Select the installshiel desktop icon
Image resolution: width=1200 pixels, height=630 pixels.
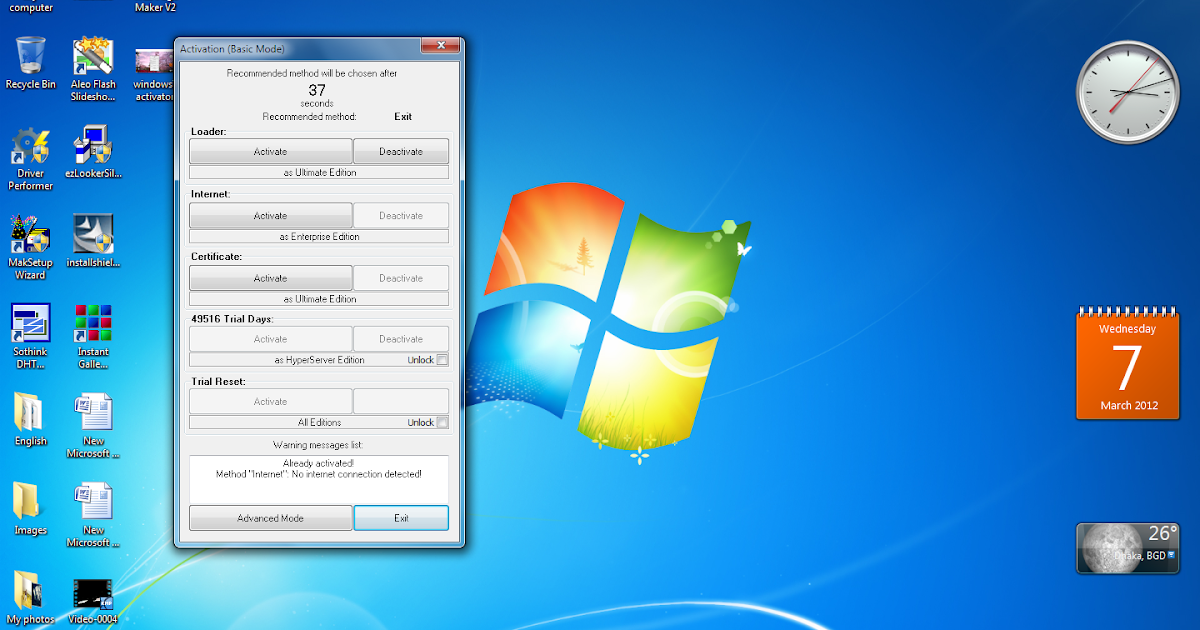pyautogui.click(x=93, y=241)
